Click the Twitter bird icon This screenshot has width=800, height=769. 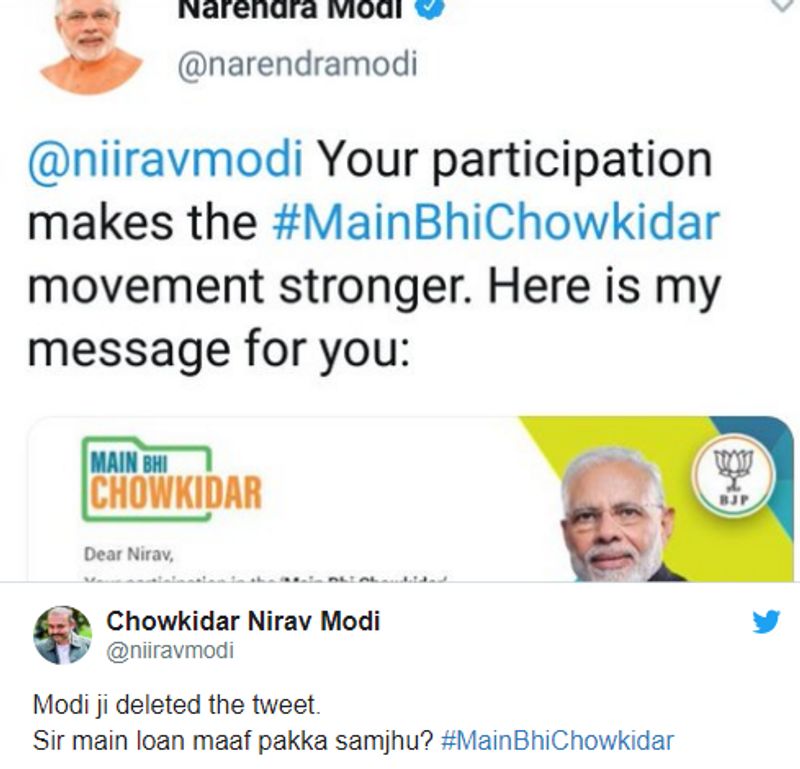pyautogui.click(x=766, y=622)
